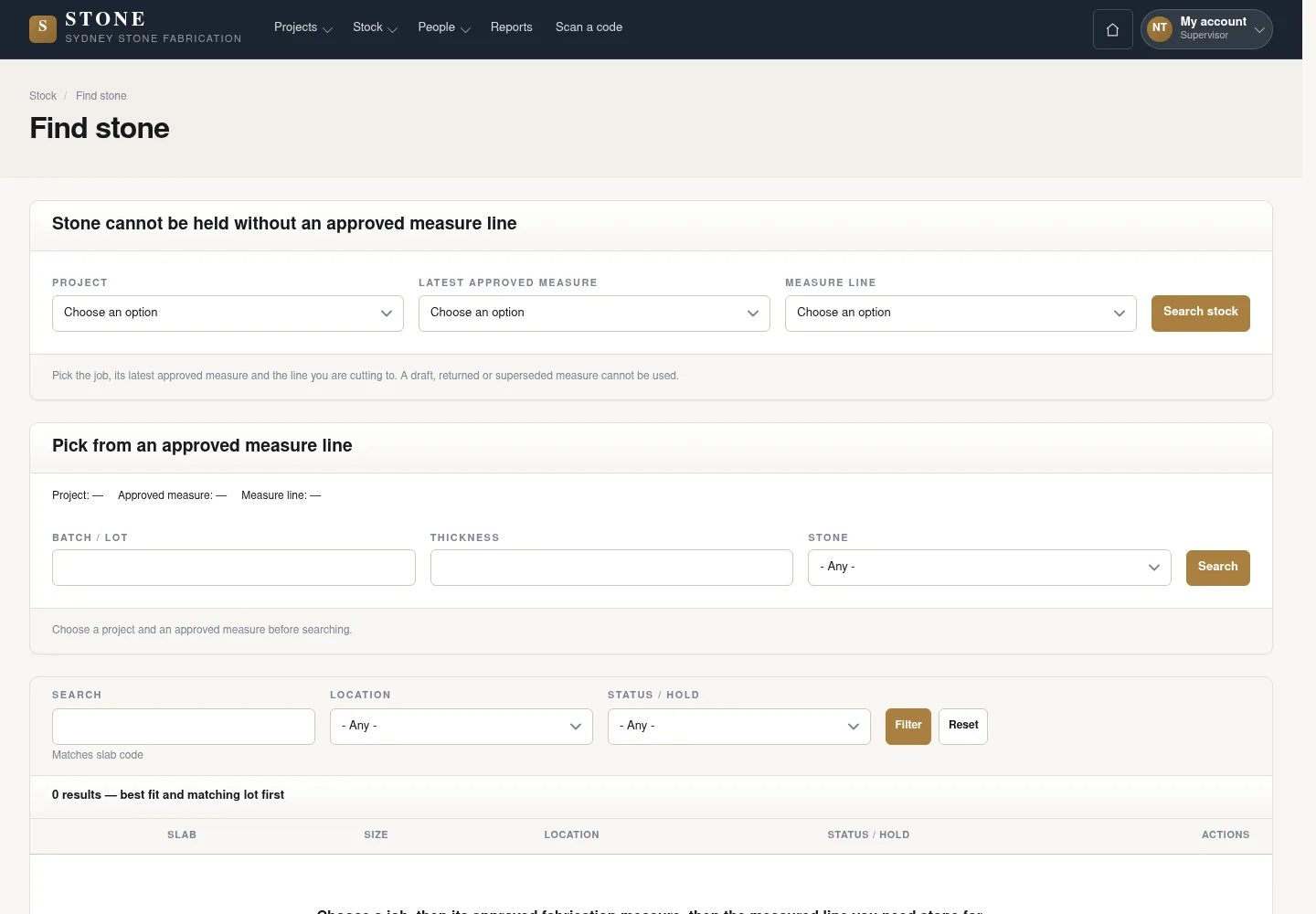Click the Search stock button

click(x=1200, y=314)
